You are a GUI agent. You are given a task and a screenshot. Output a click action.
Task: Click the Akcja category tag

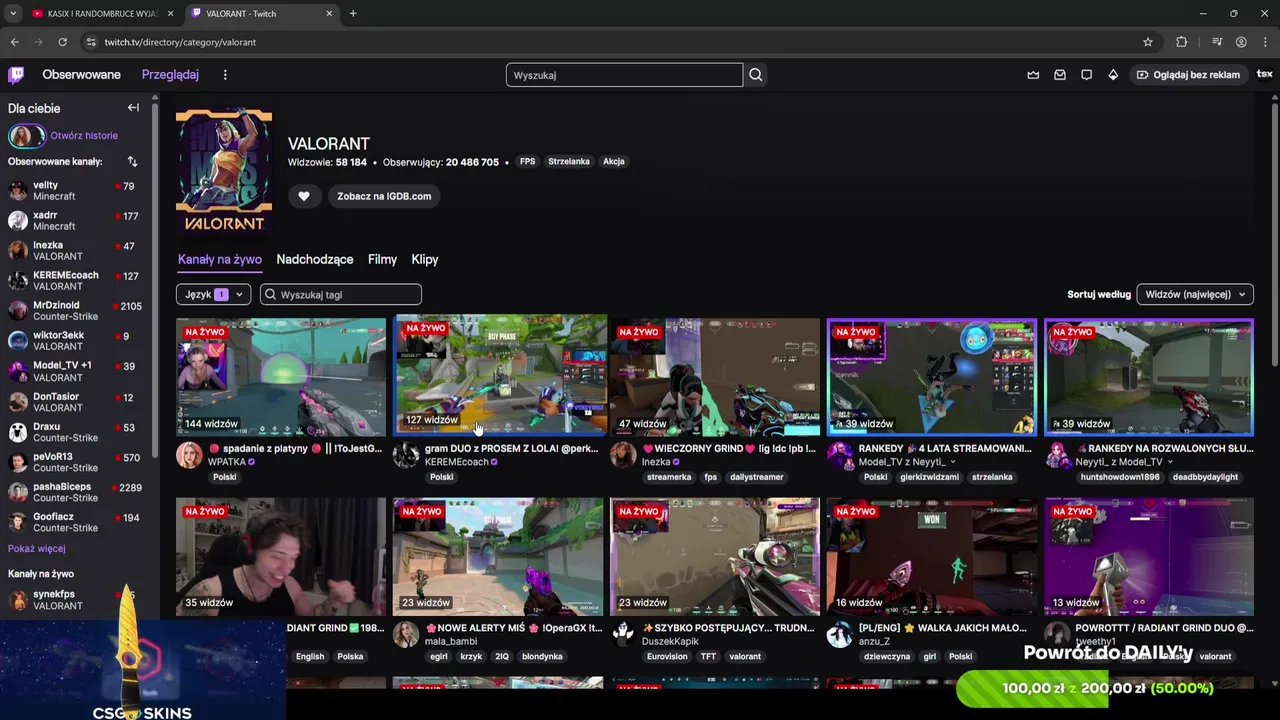pyautogui.click(x=614, y=162)
